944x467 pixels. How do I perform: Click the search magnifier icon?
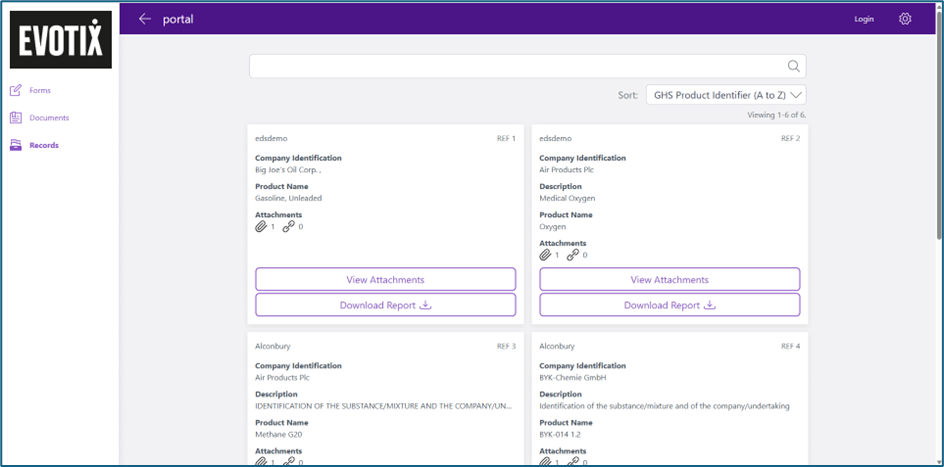[793, 67]
